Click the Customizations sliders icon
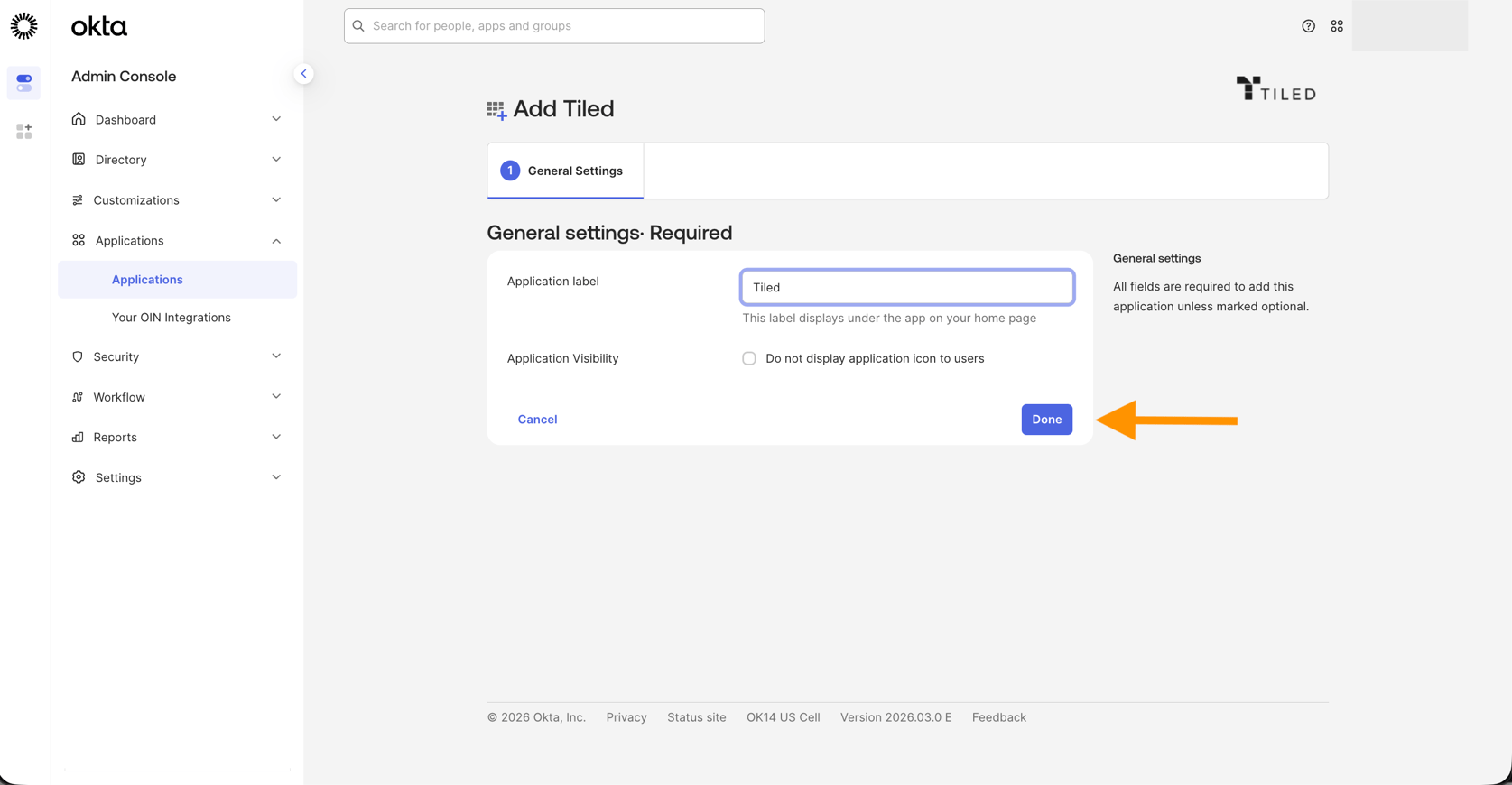This screenshot has height=785, width=1512. click(x=78, y=200)
